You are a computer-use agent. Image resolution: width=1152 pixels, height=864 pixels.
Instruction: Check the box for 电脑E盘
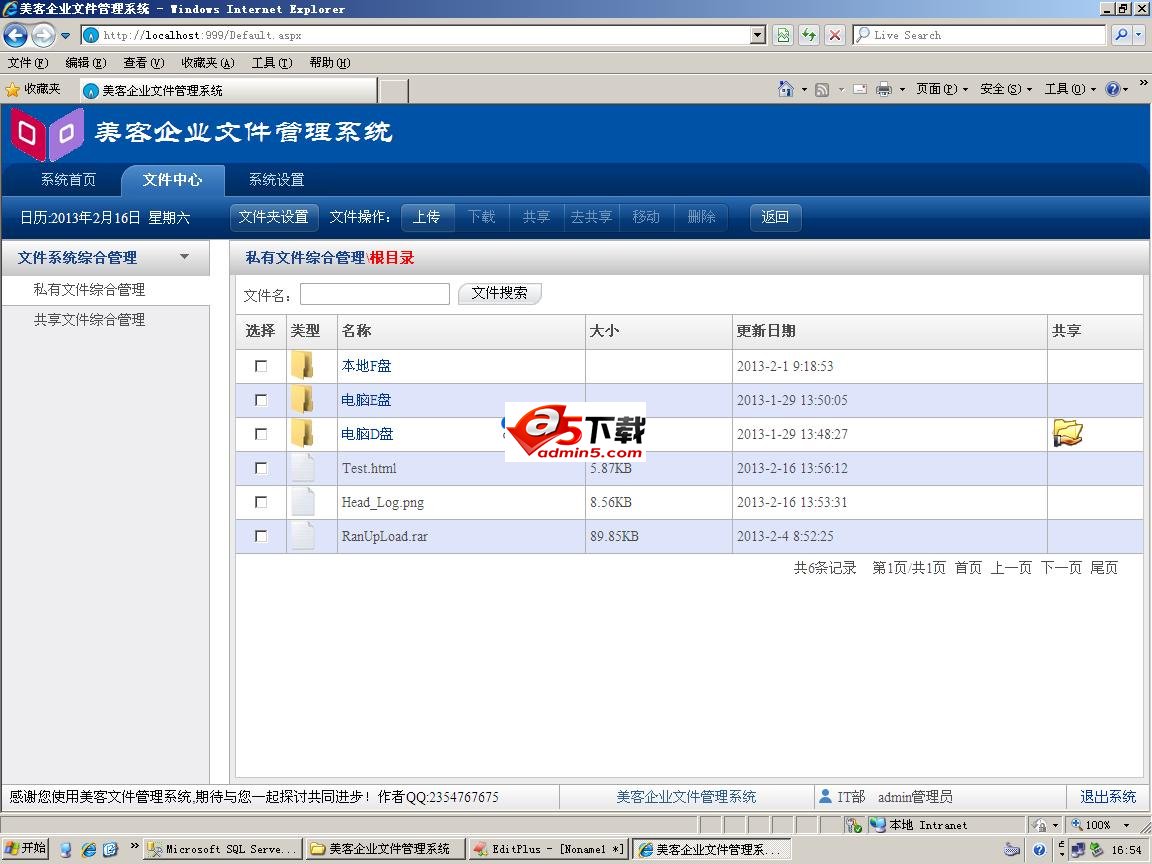point(261,400)
